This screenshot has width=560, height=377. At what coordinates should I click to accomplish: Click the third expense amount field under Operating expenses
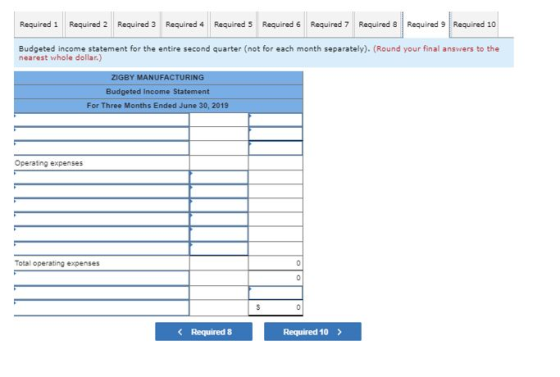tap(219, 205)
